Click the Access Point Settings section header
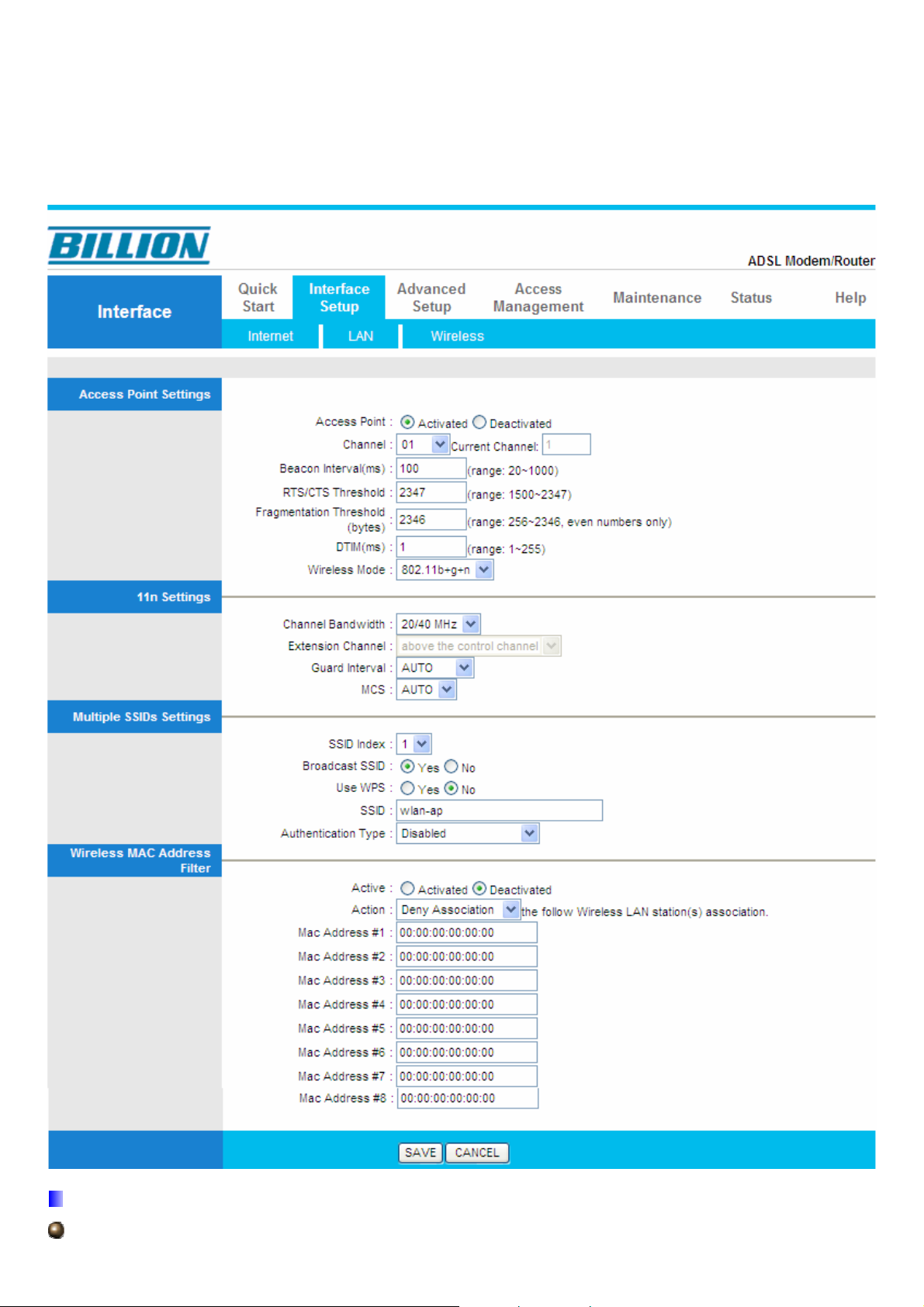Image resolution: width=924 pixels, height=1307 pixels. [x=134, y=394]
